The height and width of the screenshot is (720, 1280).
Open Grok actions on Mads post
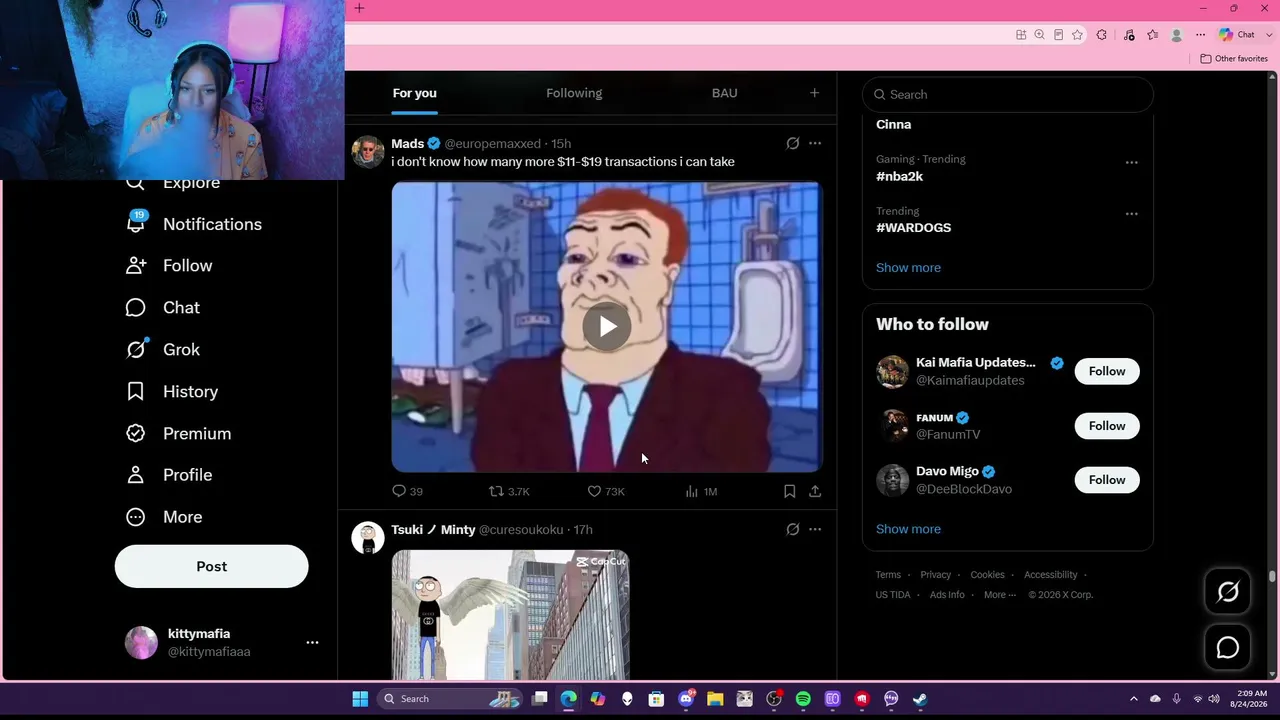click(x=793, y=144)
